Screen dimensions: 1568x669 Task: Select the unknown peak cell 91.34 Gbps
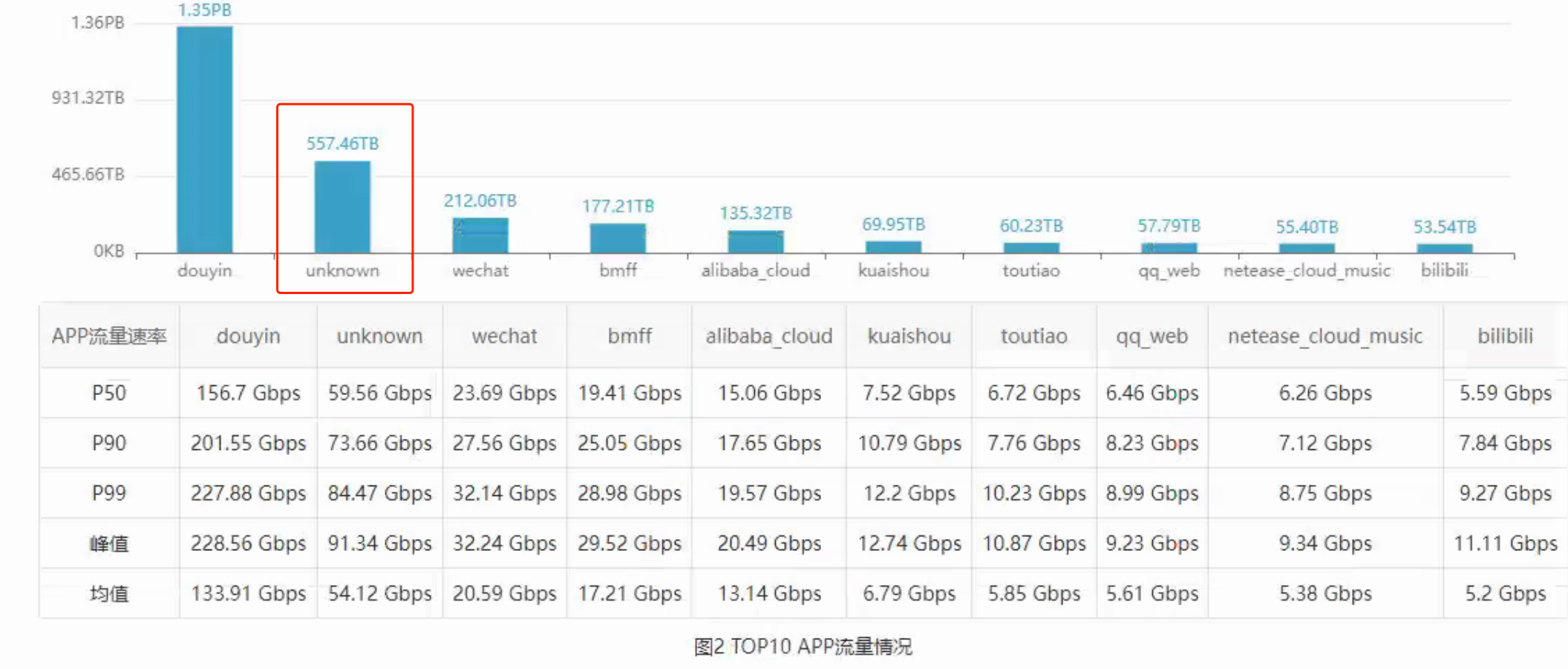(x=379, y=544)
